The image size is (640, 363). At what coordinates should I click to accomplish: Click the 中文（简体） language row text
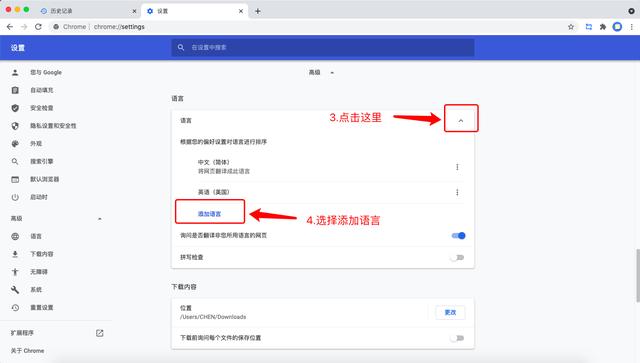(213, 162)
